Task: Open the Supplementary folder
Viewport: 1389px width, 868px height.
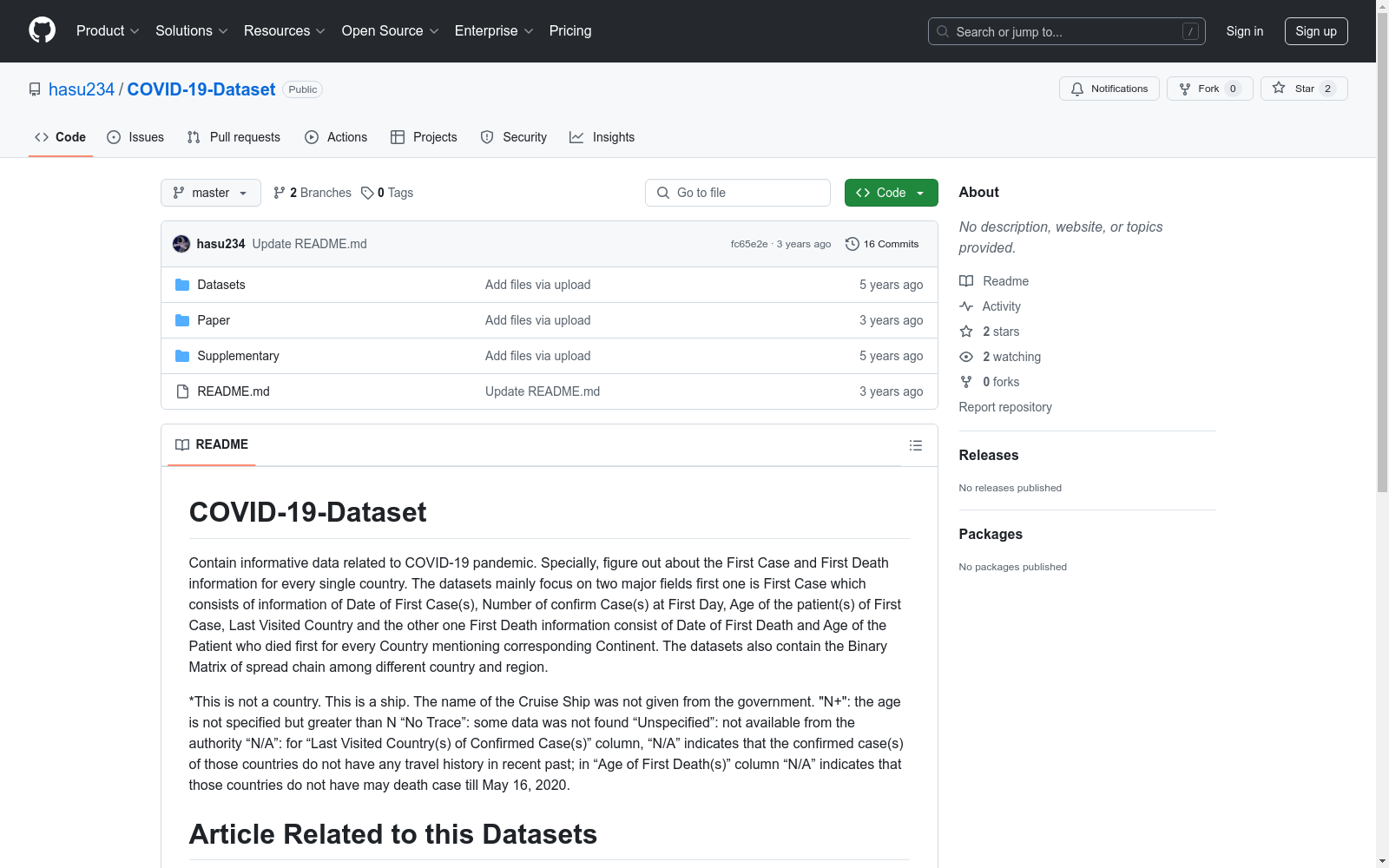Action: coord(239,356)
